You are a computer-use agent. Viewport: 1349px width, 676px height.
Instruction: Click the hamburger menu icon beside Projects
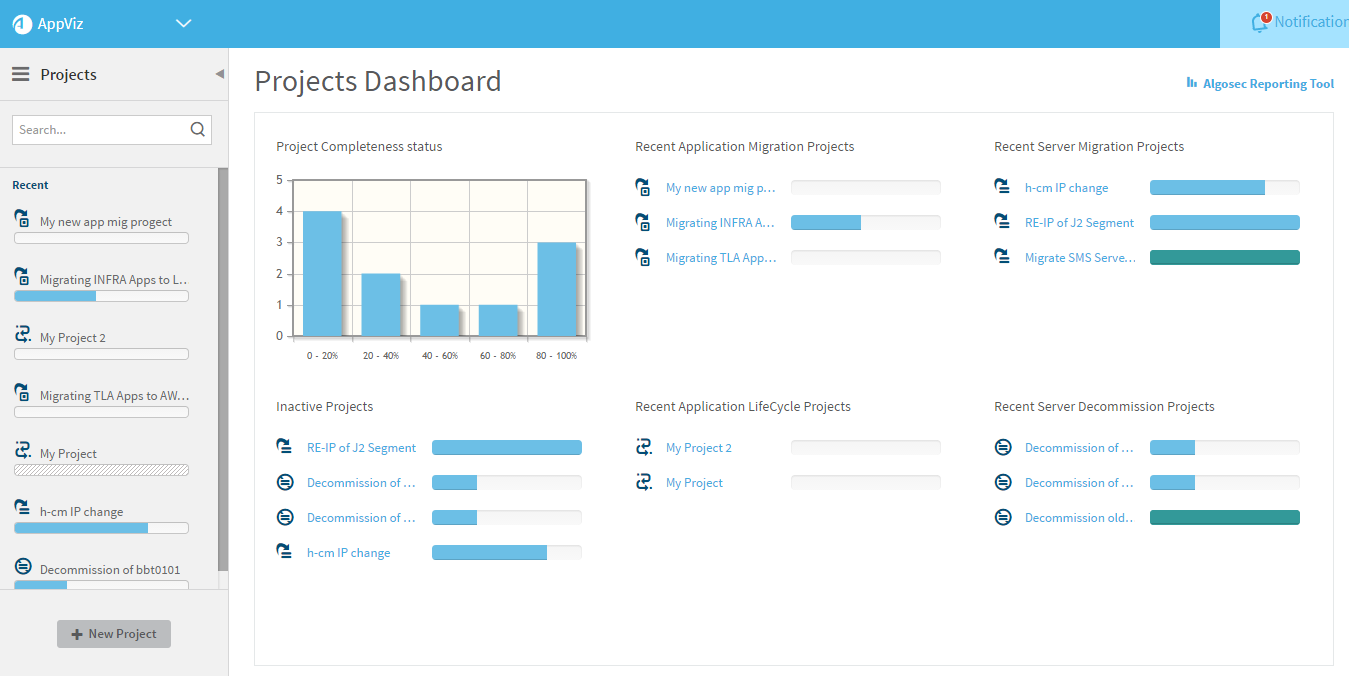coord(20,74)
